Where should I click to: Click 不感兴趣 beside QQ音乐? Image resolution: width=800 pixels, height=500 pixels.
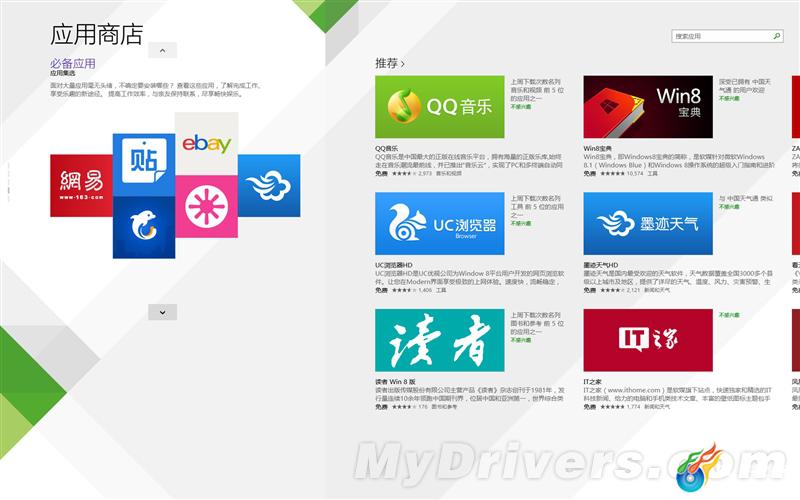click(521, 107)
